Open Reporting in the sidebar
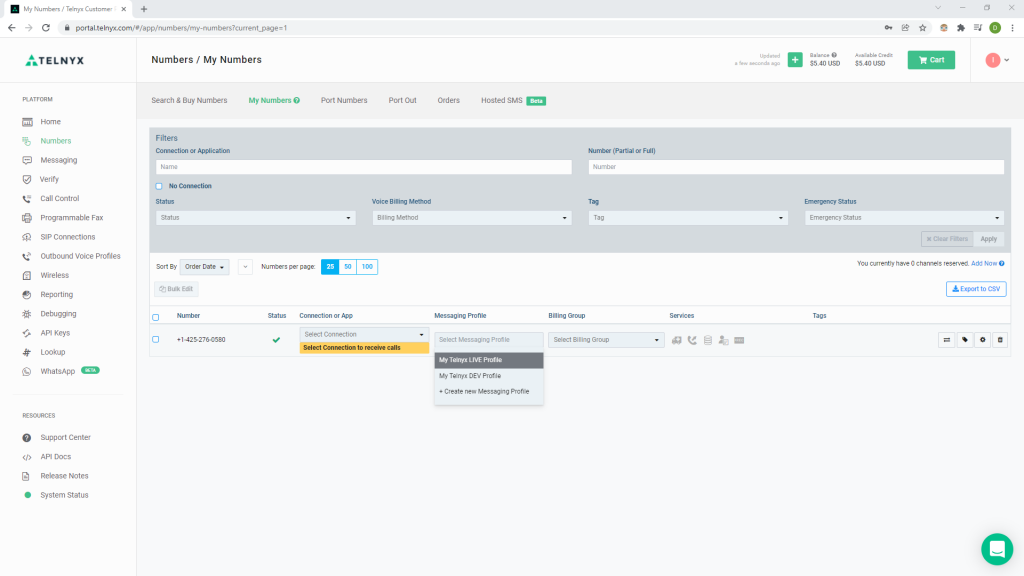The width and height of the screenshot is (1024, 576). (x=56, y=295)
